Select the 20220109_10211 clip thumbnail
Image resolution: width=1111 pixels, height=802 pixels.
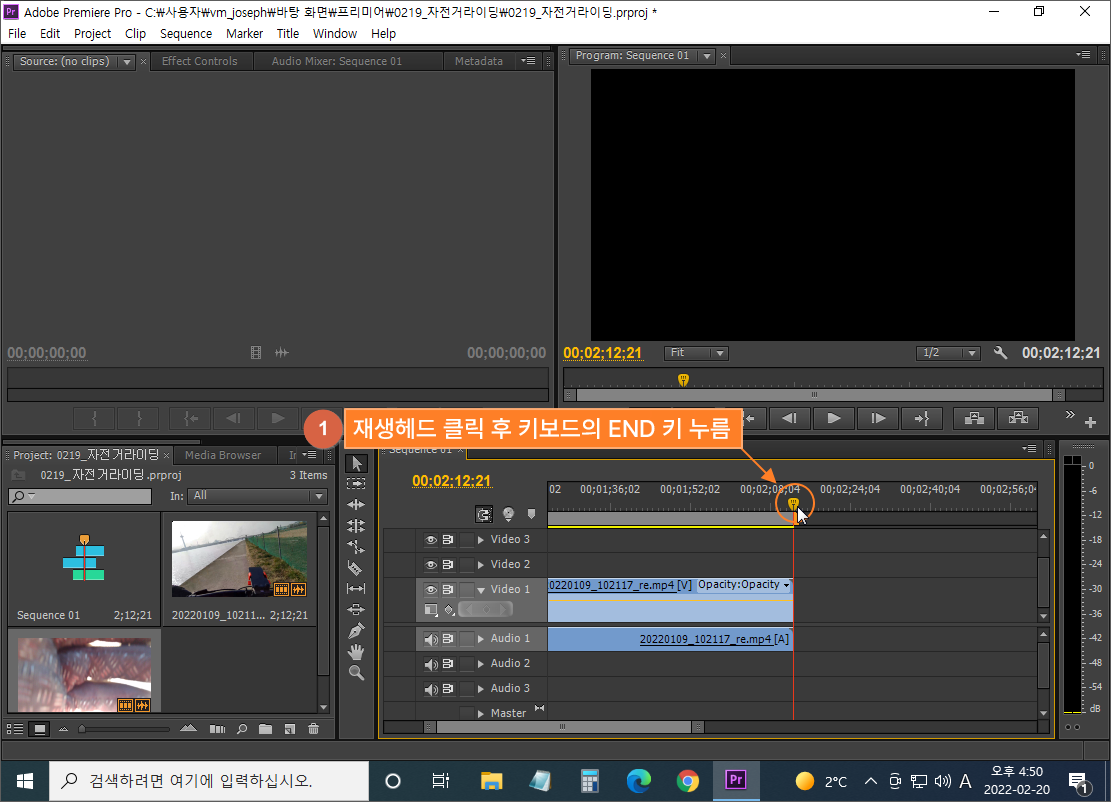coord(239,560)
